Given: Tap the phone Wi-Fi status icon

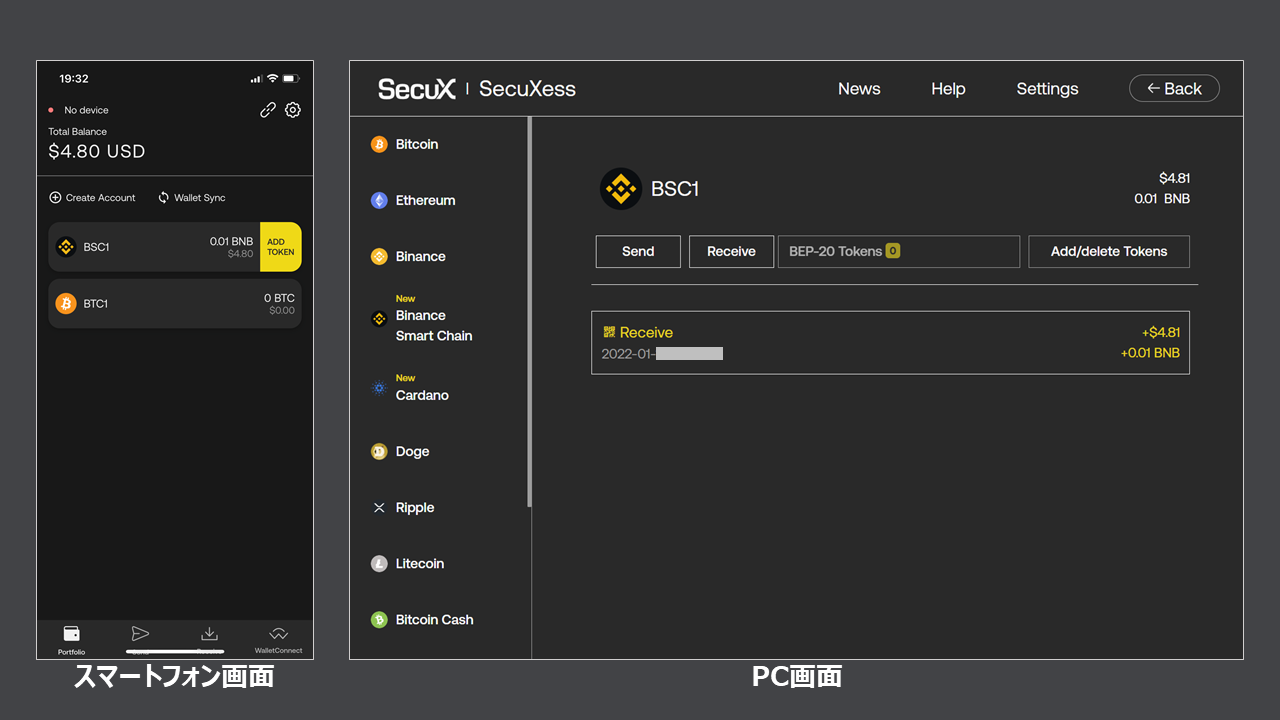Looking at the screenshot, I should tap(272, 78).
